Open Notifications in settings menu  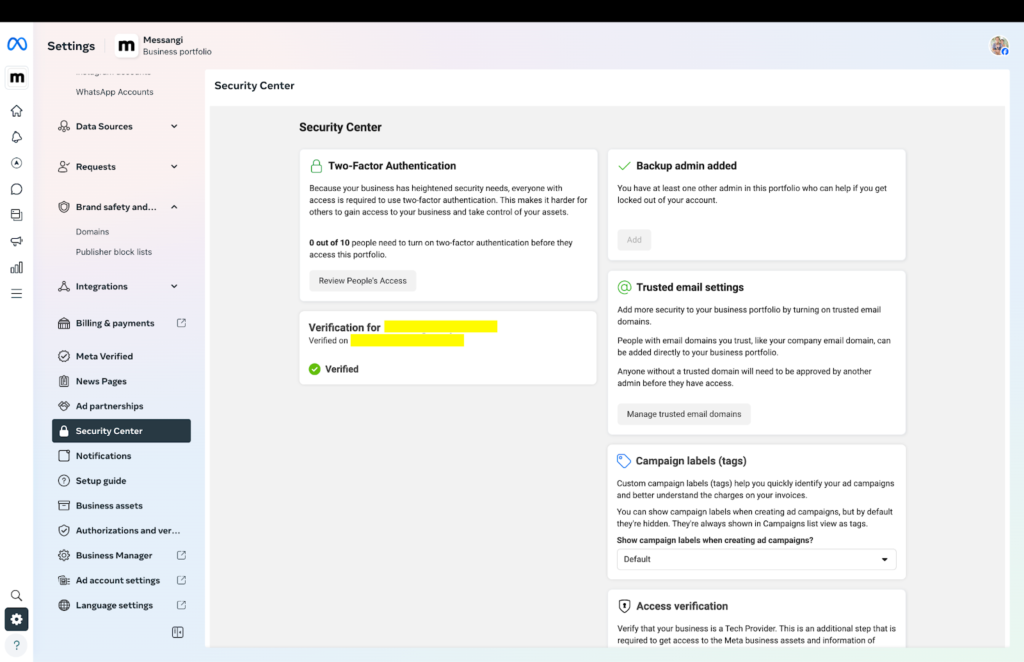tap(103, 456)
